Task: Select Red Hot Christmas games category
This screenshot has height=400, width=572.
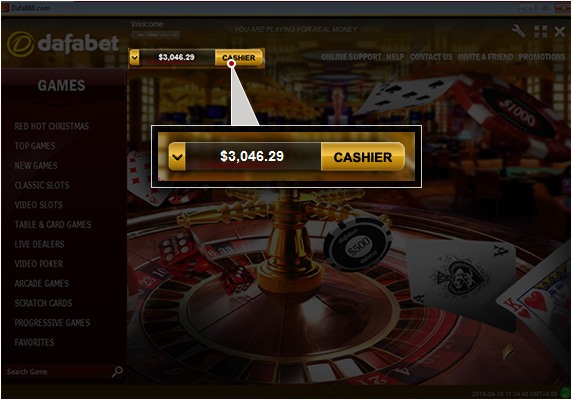Action: [x=52, y=126]
